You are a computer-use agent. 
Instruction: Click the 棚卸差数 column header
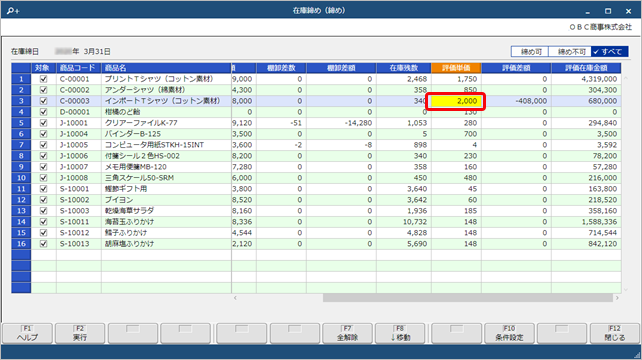[281, 68]
